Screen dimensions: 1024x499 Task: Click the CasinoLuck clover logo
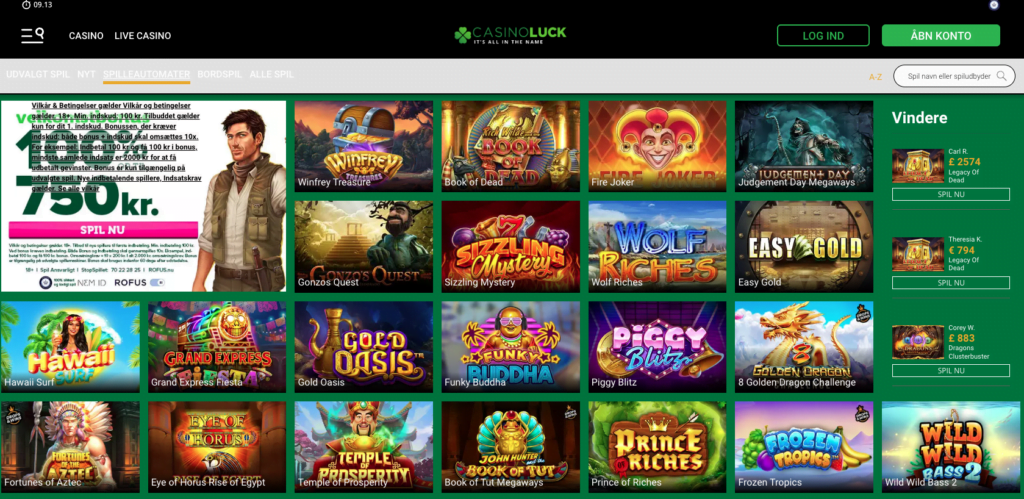(x=462, y=35)
